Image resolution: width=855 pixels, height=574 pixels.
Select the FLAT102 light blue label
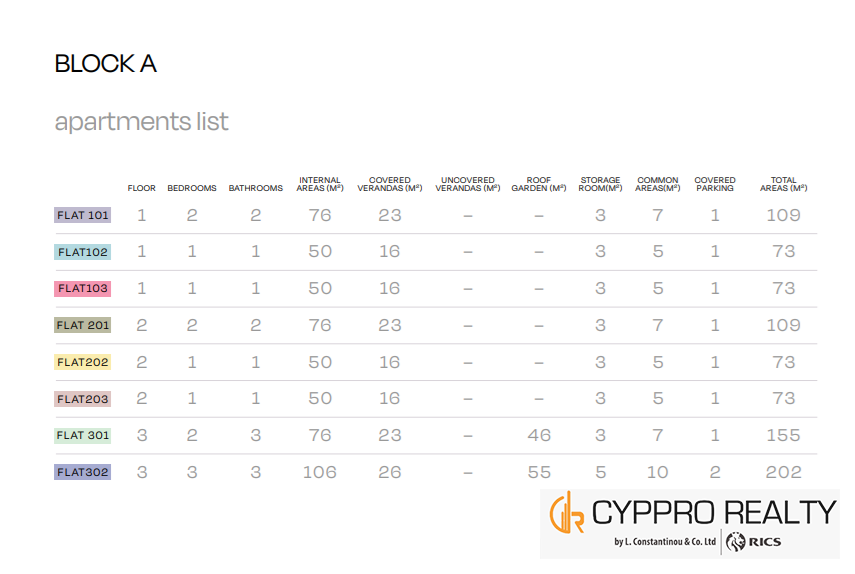(83, 252)
